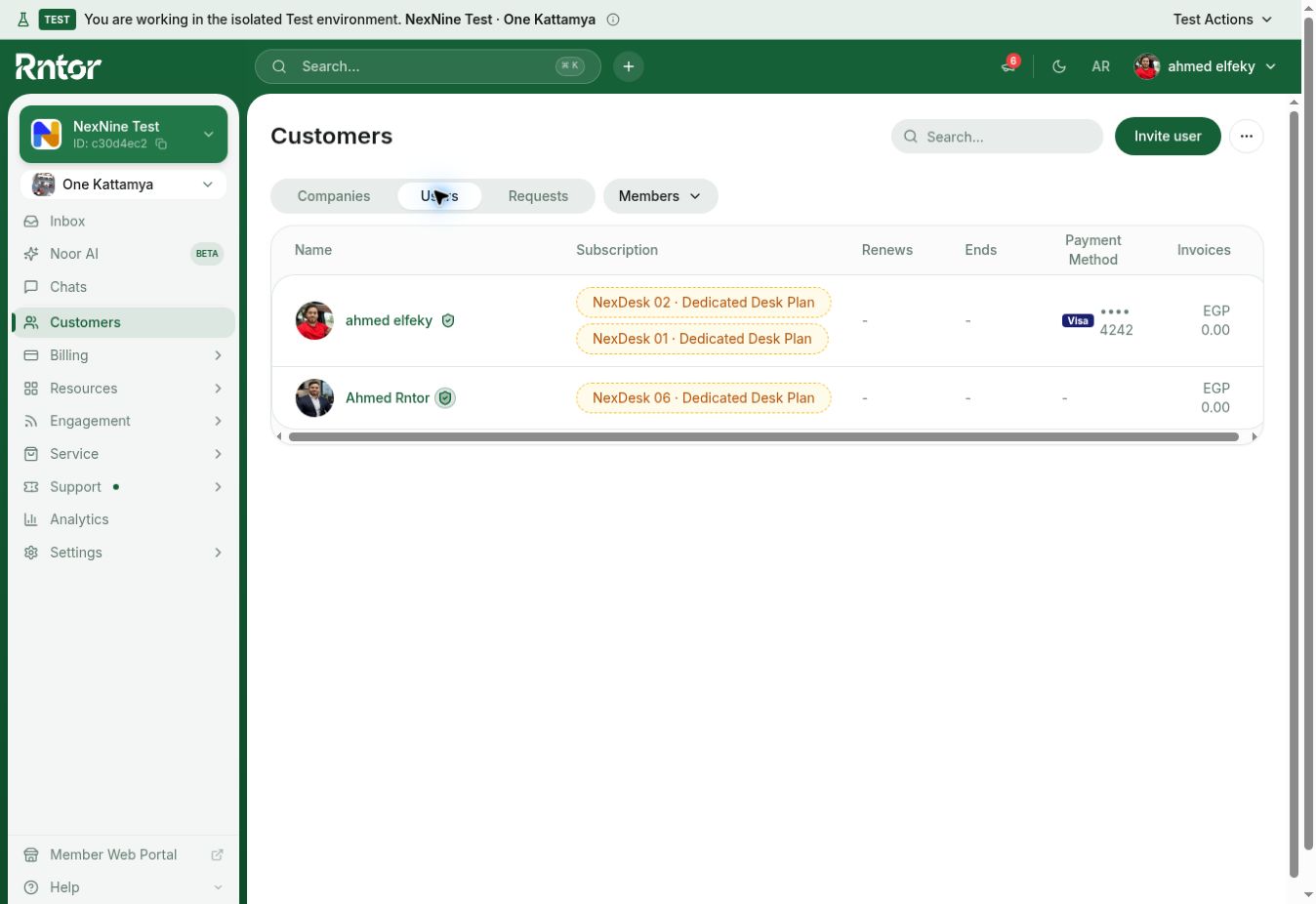Viewport: 1316px width, 904px height.
Task: Click the NexDesk 01 Dedicated Desk Plan badge
Action: (x=702, y=339)
